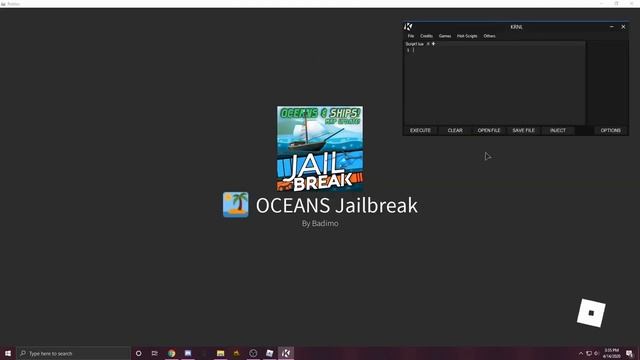Click the 'OCEANS Jailbreak' title text

pos(337,205)
